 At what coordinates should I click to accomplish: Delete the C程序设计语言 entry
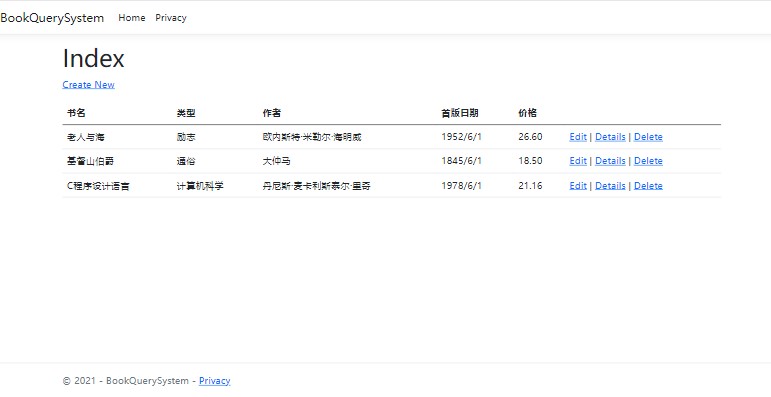point(648,185)
